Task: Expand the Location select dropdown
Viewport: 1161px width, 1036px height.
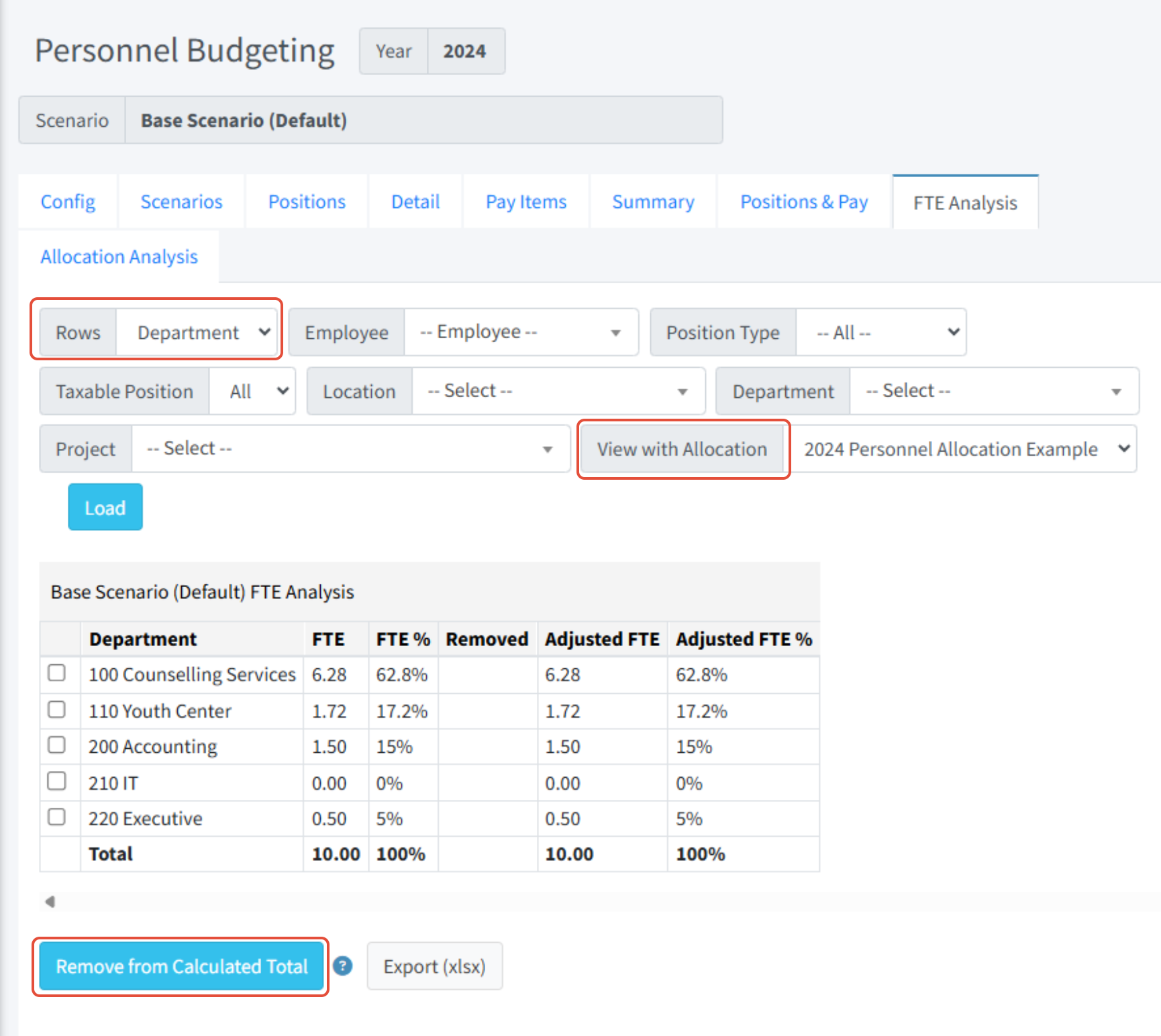Action: [x=558, y=391]
